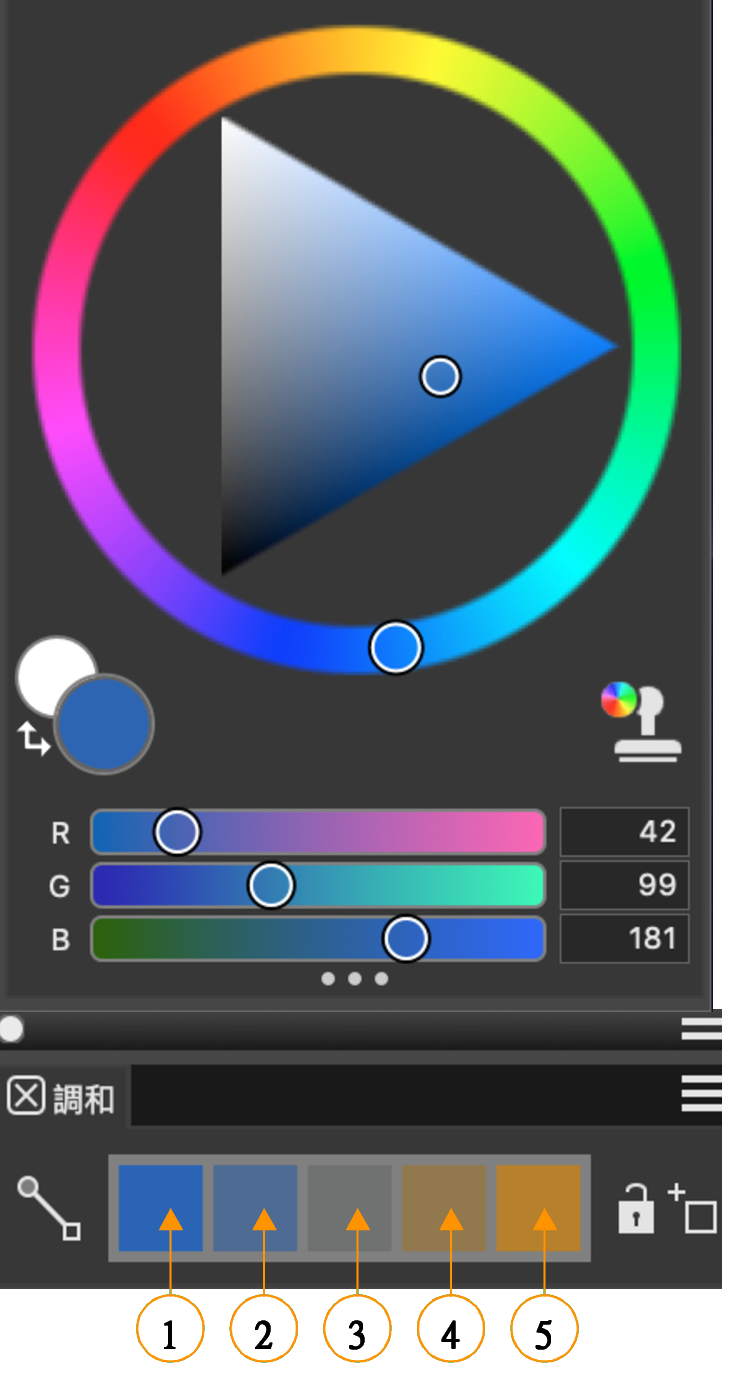737x1378 pixels.
Task: Click the harmony rule connector icon
Action: tap(48, 1208)
